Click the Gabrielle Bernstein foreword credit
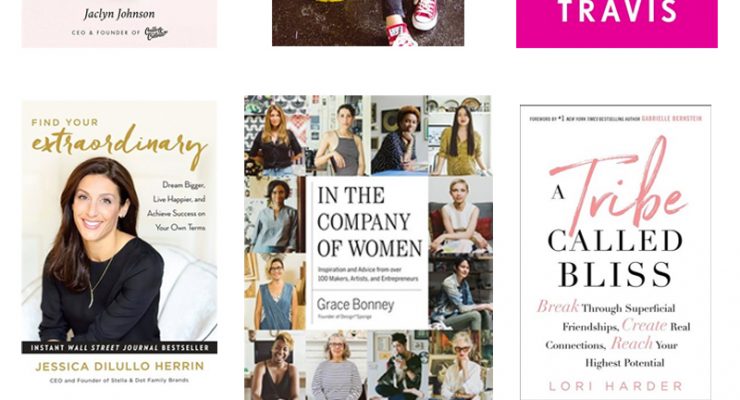Viewport: 740px width, 400px height. tap(615, 119)
